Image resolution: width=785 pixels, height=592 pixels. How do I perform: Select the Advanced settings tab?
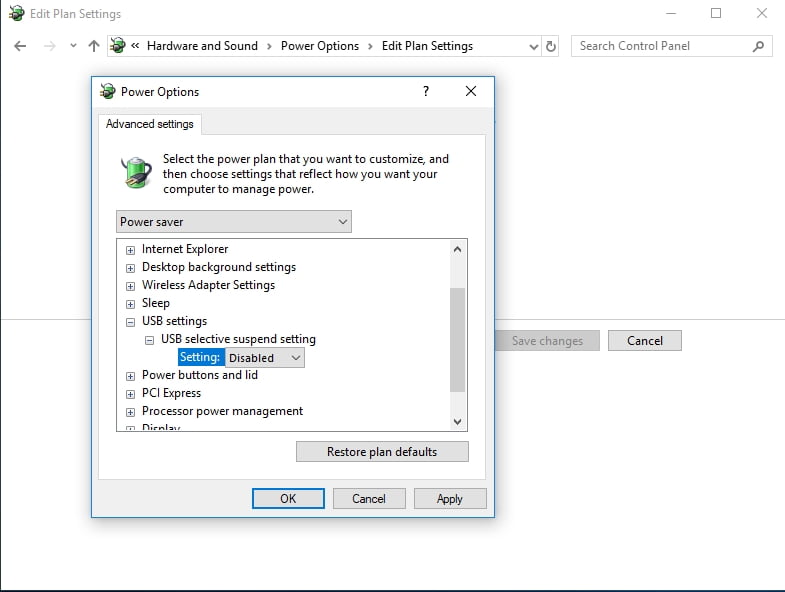(150, 124)
